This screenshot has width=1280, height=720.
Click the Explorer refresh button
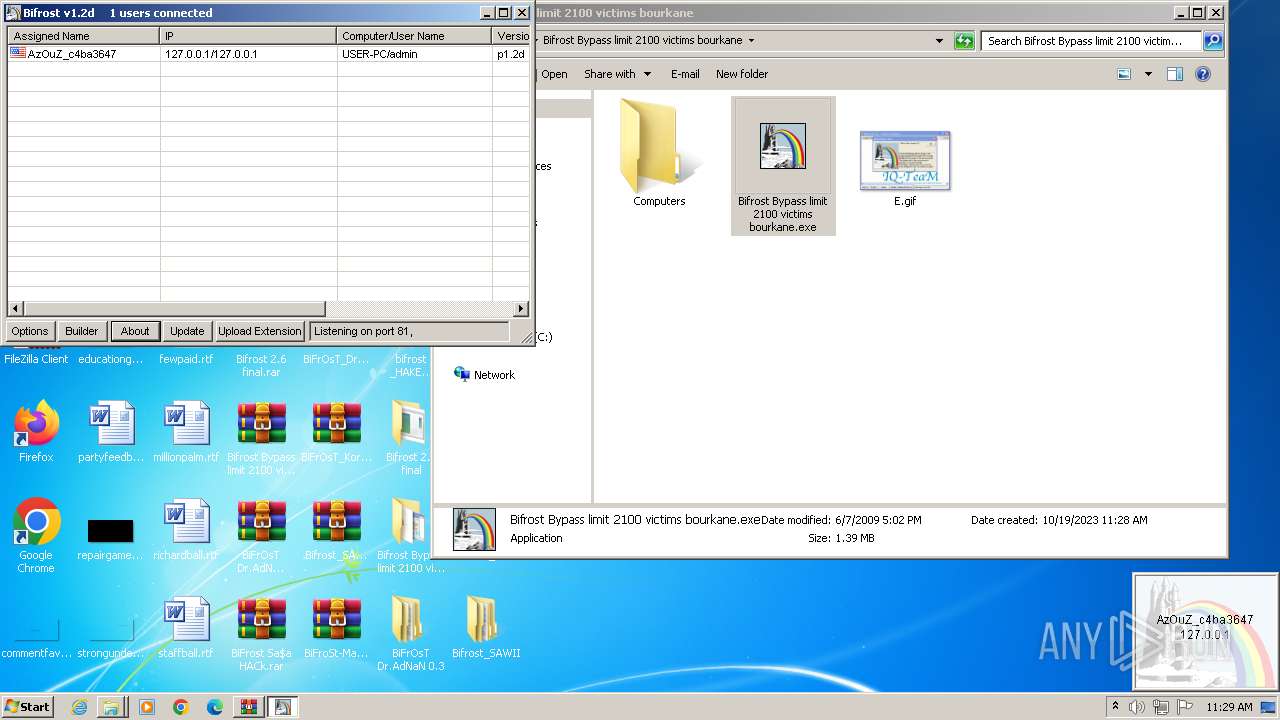964,41
